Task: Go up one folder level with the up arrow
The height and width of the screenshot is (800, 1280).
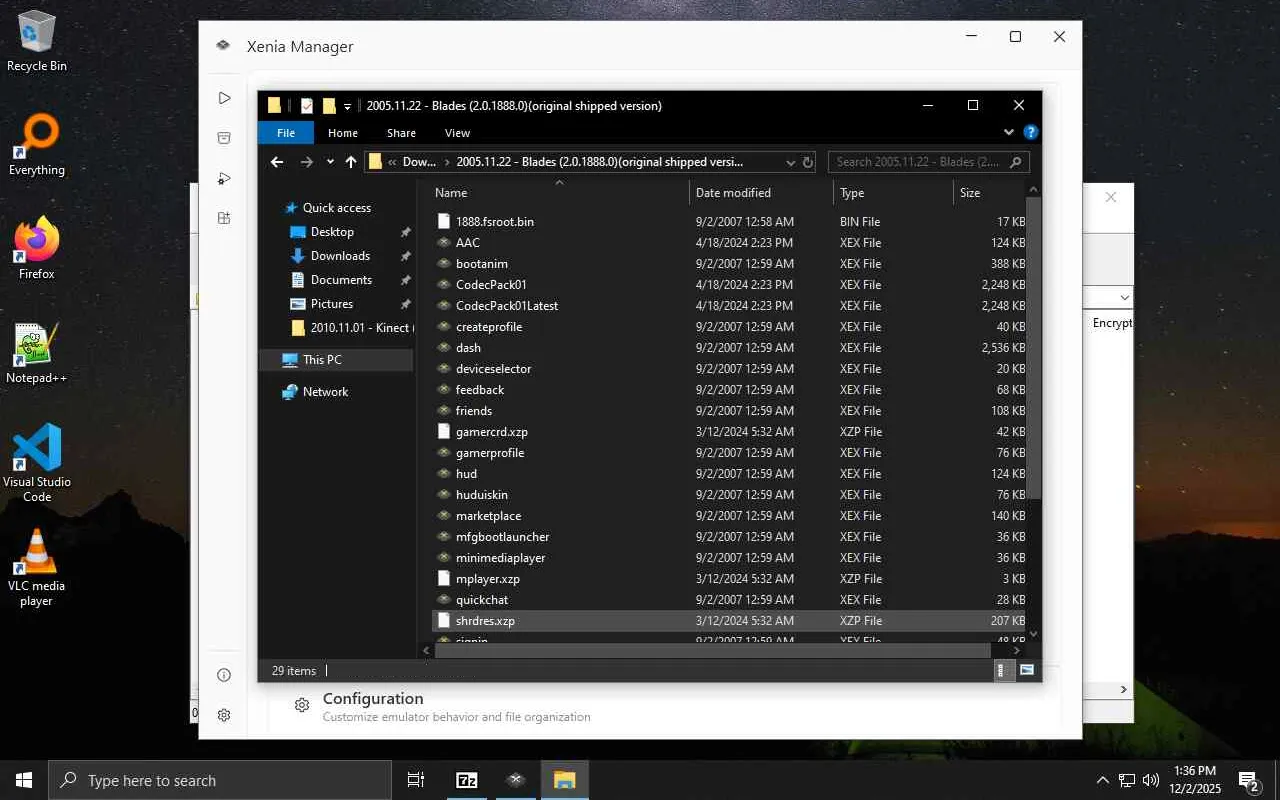Action: point(351,162)
